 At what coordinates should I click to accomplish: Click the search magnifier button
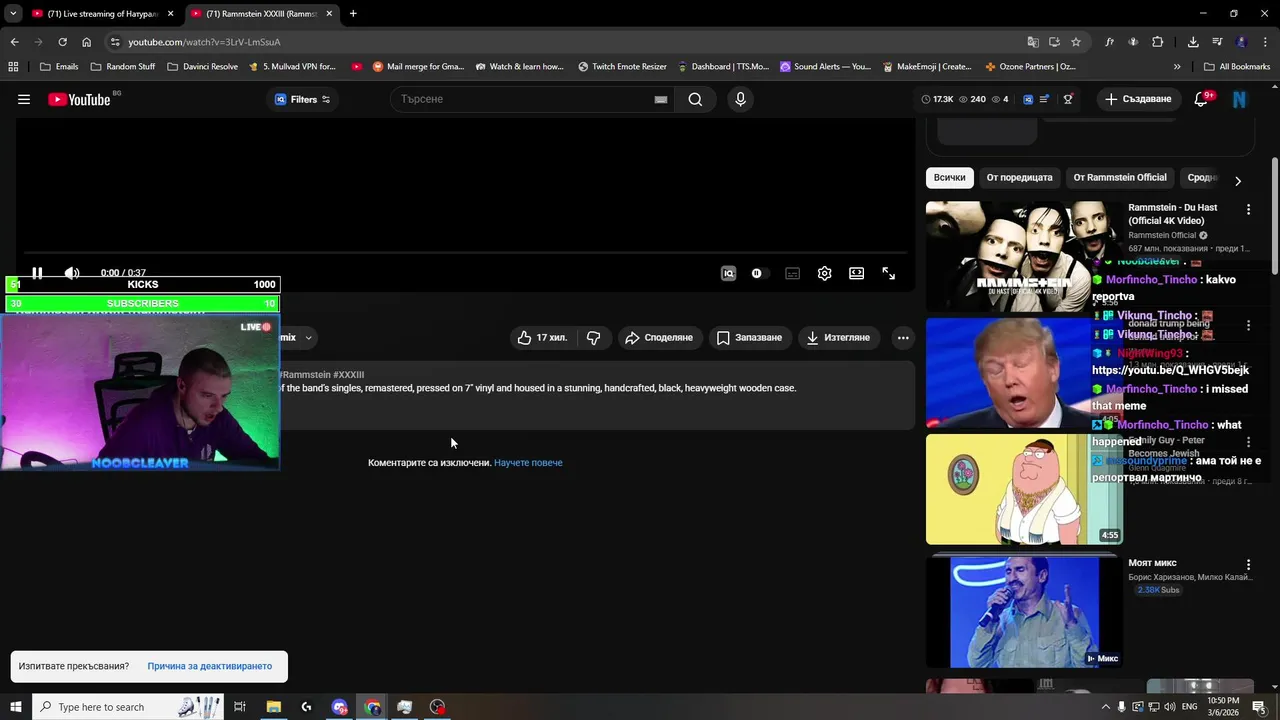695,99
